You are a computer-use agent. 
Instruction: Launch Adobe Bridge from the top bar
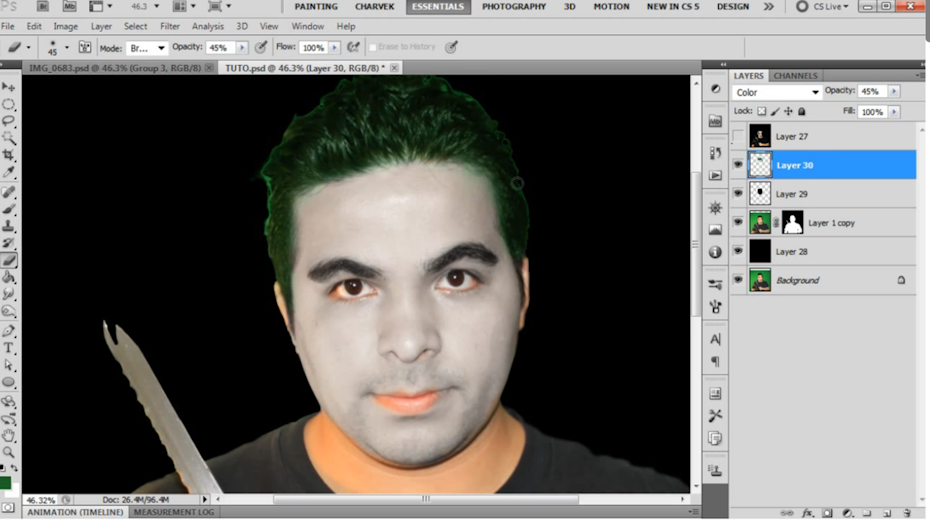tap(41, 6)
